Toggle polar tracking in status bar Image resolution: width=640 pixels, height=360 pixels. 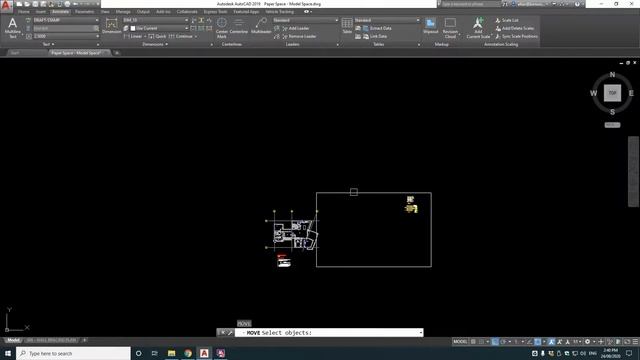[504, 342]
